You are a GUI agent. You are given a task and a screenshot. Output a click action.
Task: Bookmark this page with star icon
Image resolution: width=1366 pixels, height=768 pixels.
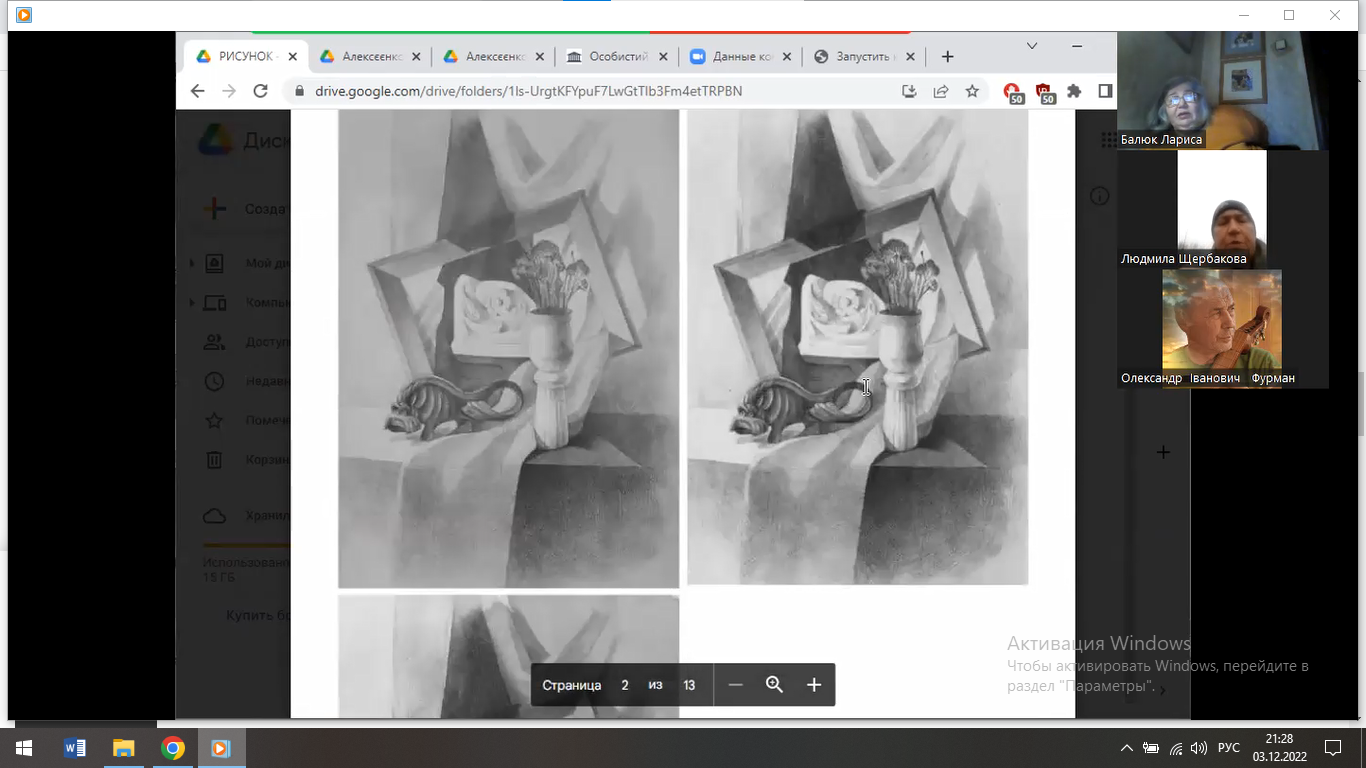coord(972,91)
